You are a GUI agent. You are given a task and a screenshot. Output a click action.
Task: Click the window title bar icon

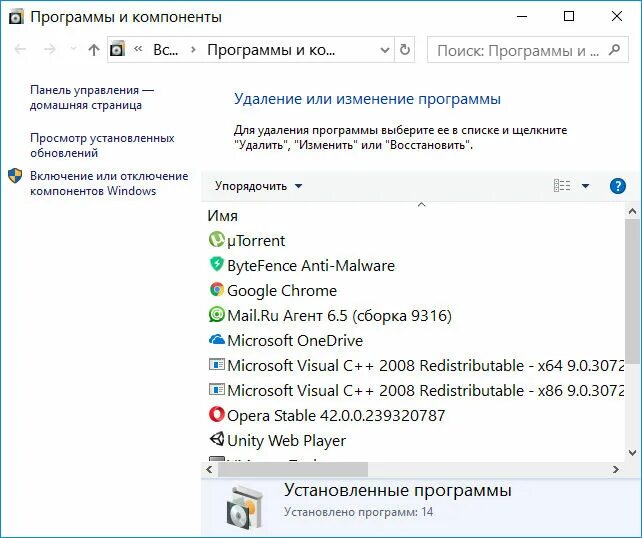[x=16, y=17]
